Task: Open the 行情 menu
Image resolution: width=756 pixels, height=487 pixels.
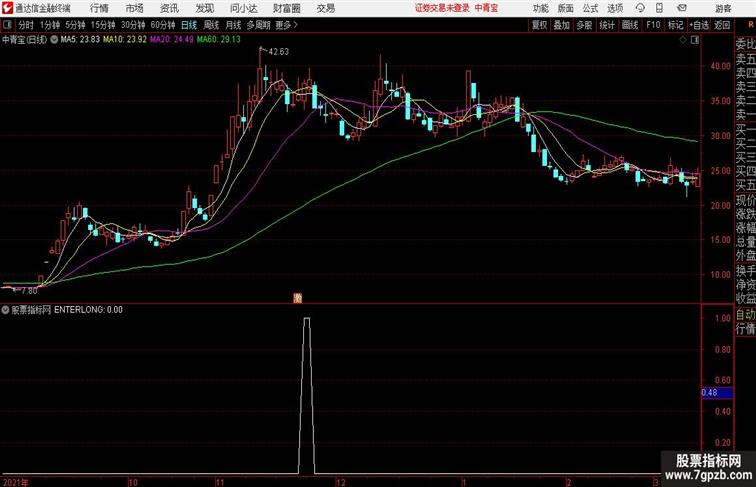Action: pos(99,8)
